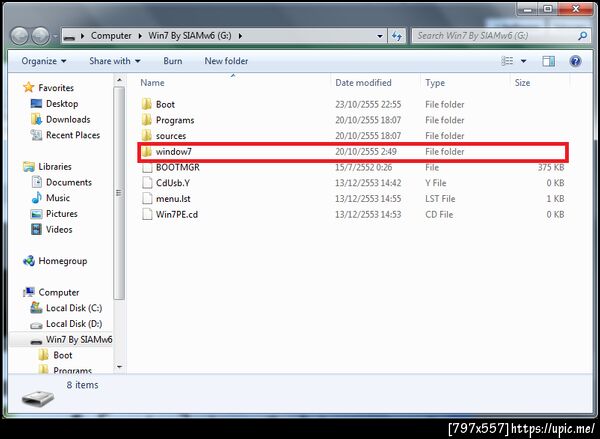Click navigation pane scrollbar up arrow
The image size is (600, 439).
[119, 80]
